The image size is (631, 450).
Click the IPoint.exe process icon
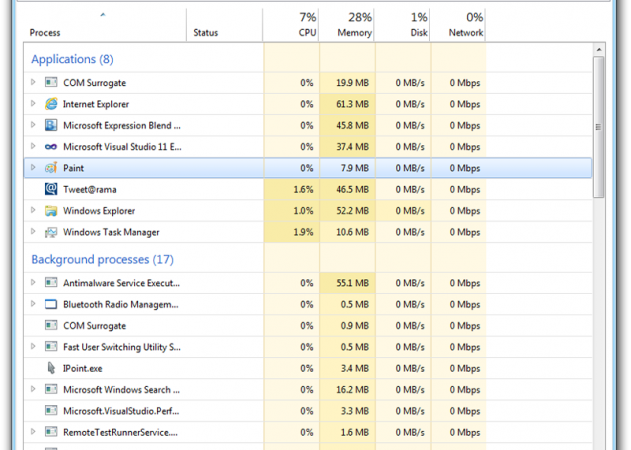pyautogui.click(x=50, y=368)
